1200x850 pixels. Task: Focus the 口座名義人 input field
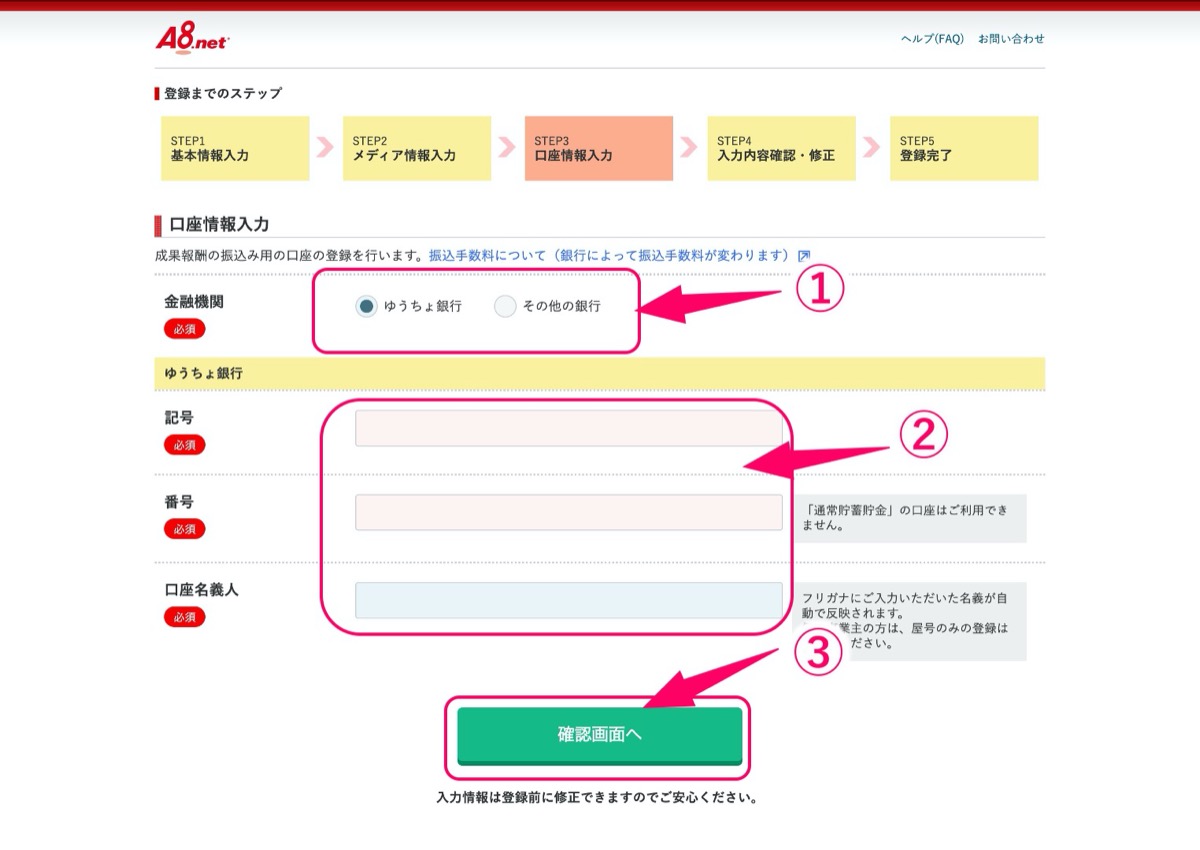[569, 600]
